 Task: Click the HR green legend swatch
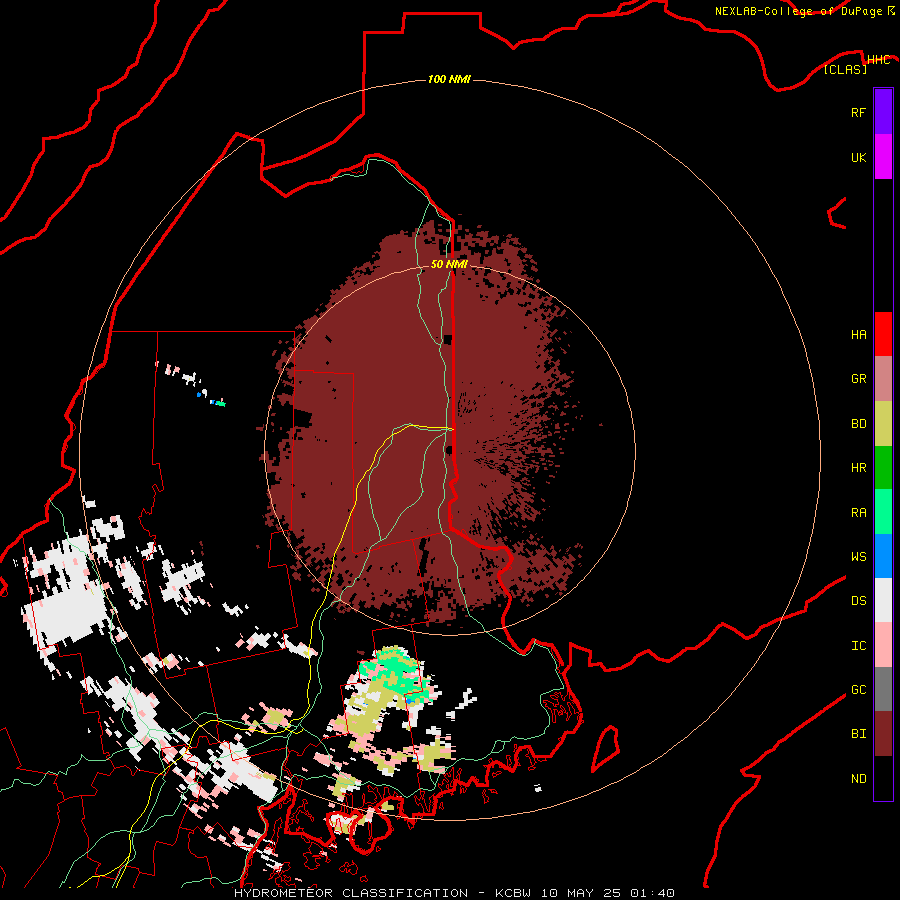pyautogui.click(x=883, y=468)
